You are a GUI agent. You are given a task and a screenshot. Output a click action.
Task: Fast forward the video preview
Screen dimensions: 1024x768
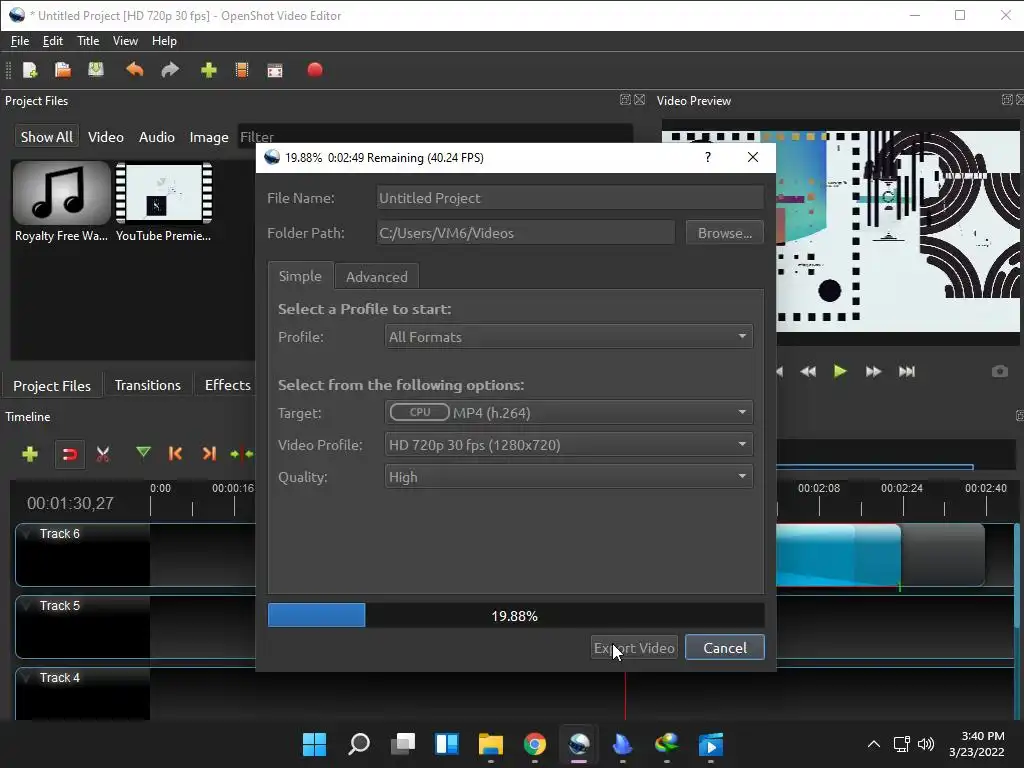[x=873, y=372]
